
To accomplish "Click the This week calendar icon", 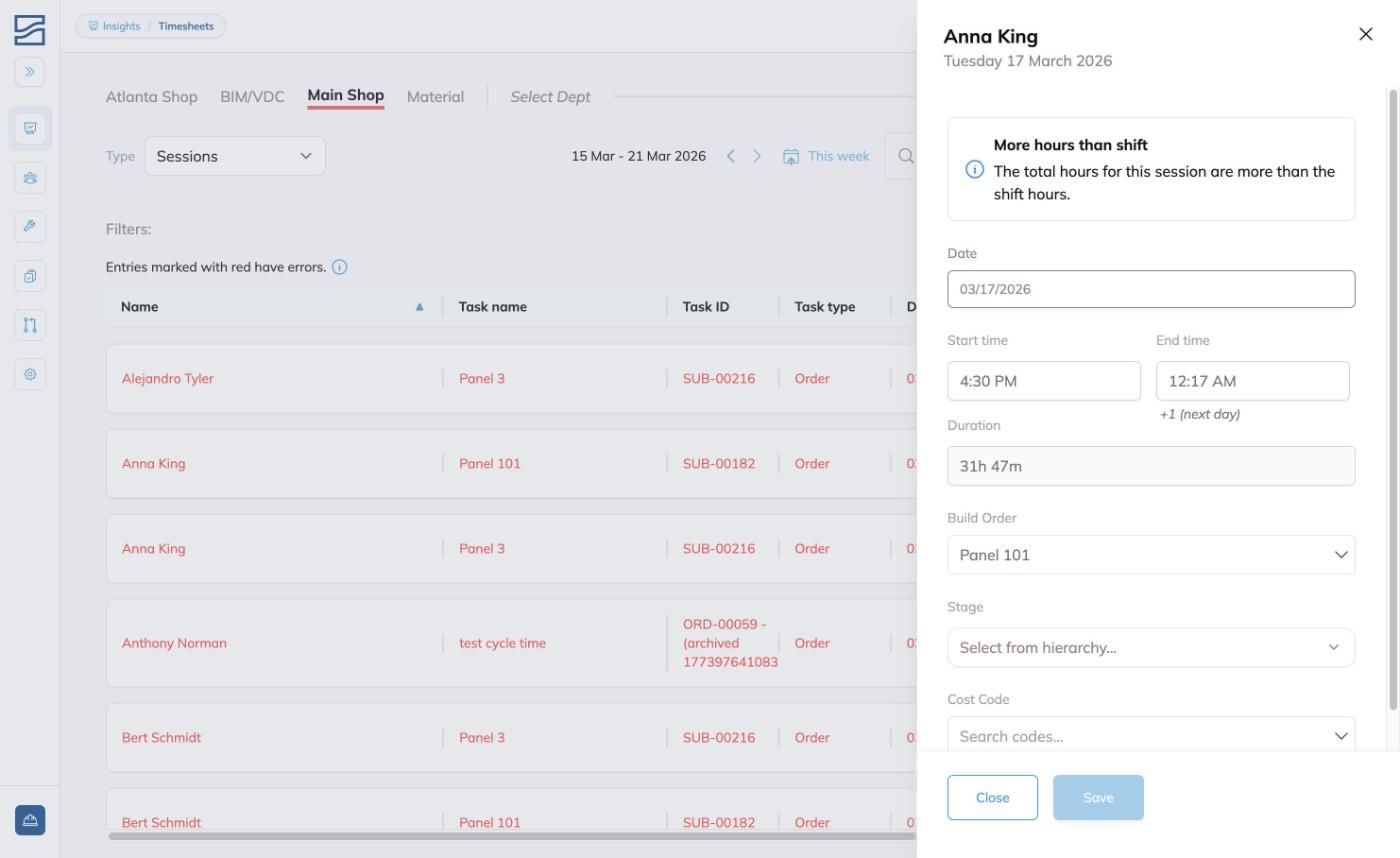I will pyautogui.click(x=791, y=157).
